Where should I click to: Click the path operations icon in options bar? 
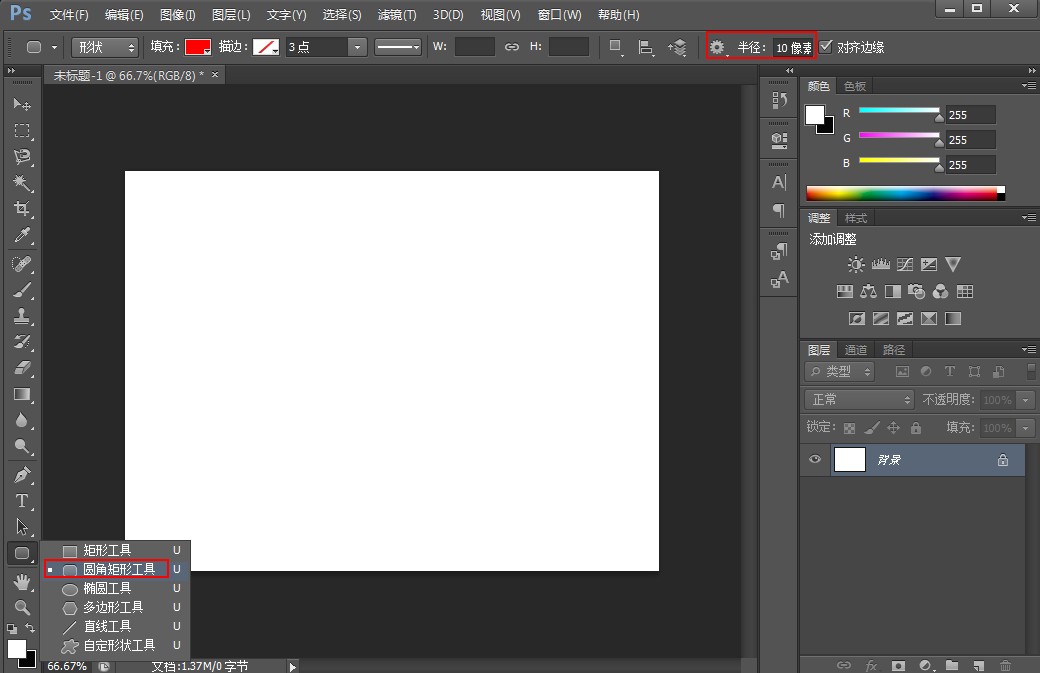point(616,47)
